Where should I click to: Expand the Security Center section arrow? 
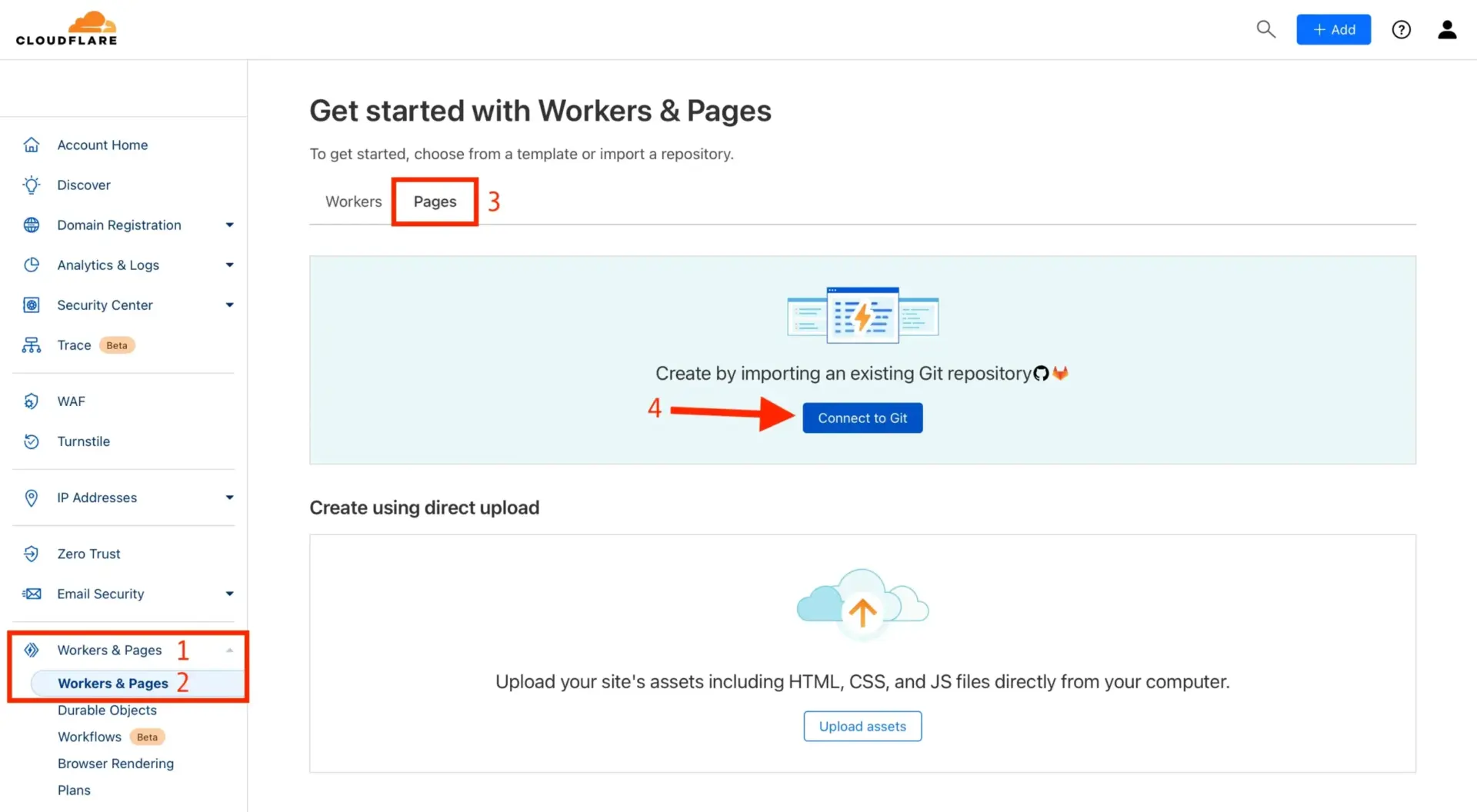[x=229, y=304]
